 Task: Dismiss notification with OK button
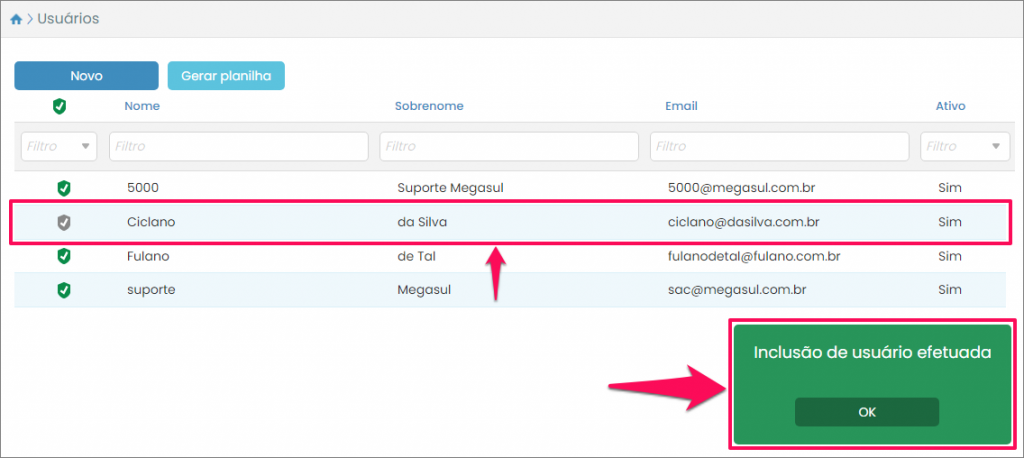pyautogui.click(x=867, y=412)
